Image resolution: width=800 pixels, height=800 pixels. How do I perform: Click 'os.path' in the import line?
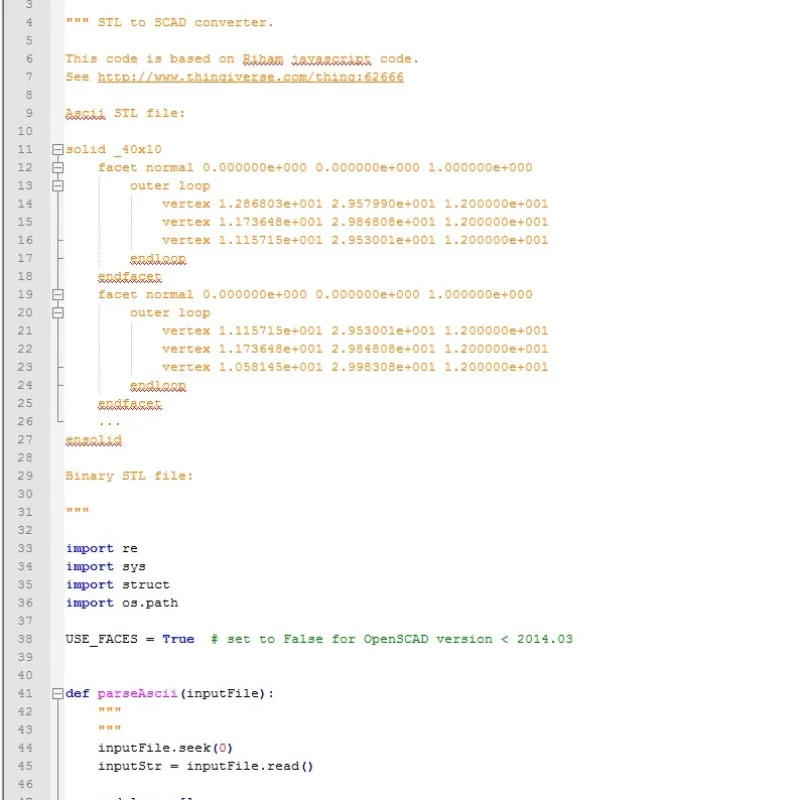point(149,603)
